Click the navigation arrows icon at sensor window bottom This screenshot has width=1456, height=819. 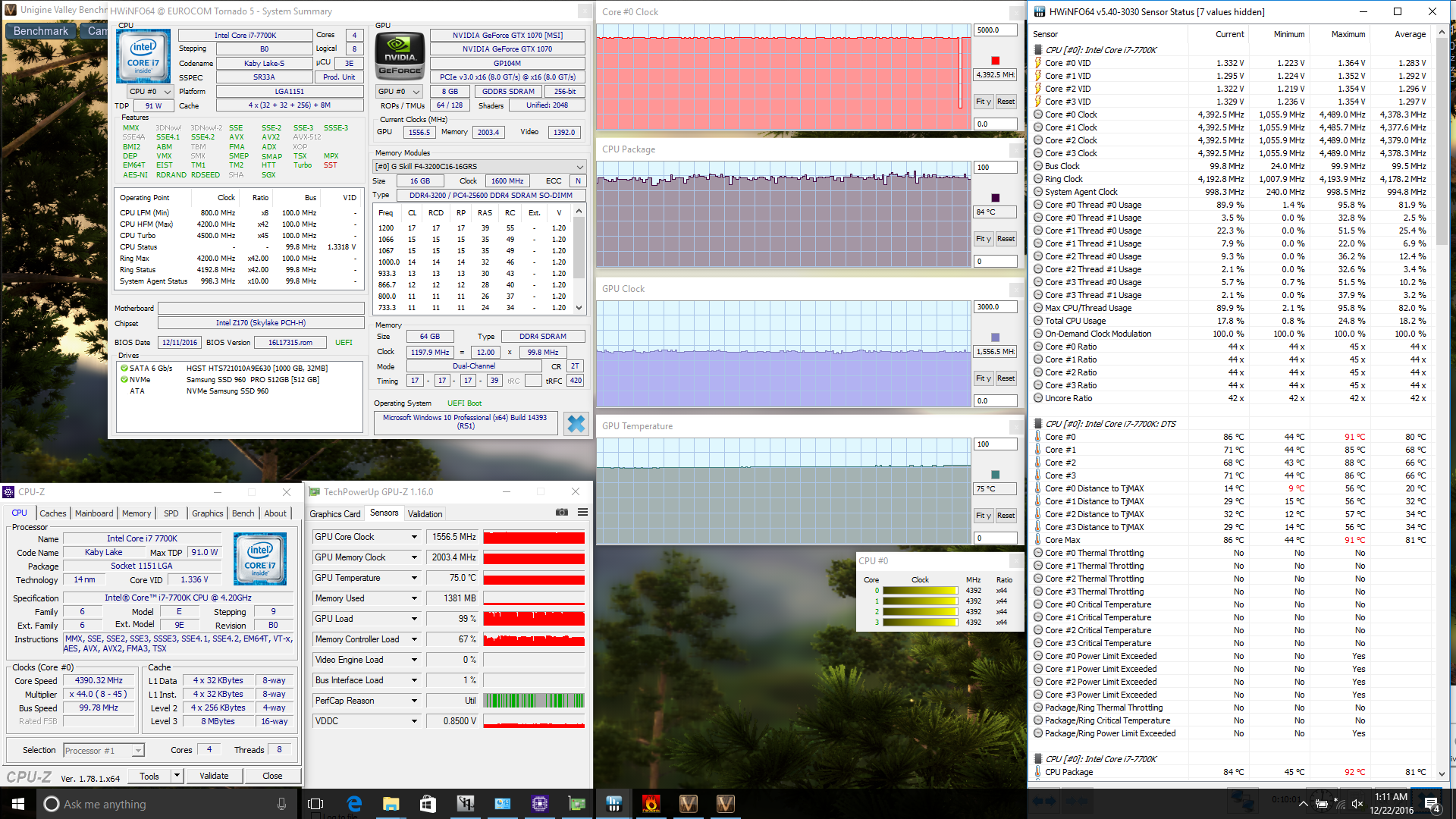[x=1046, y=801]
